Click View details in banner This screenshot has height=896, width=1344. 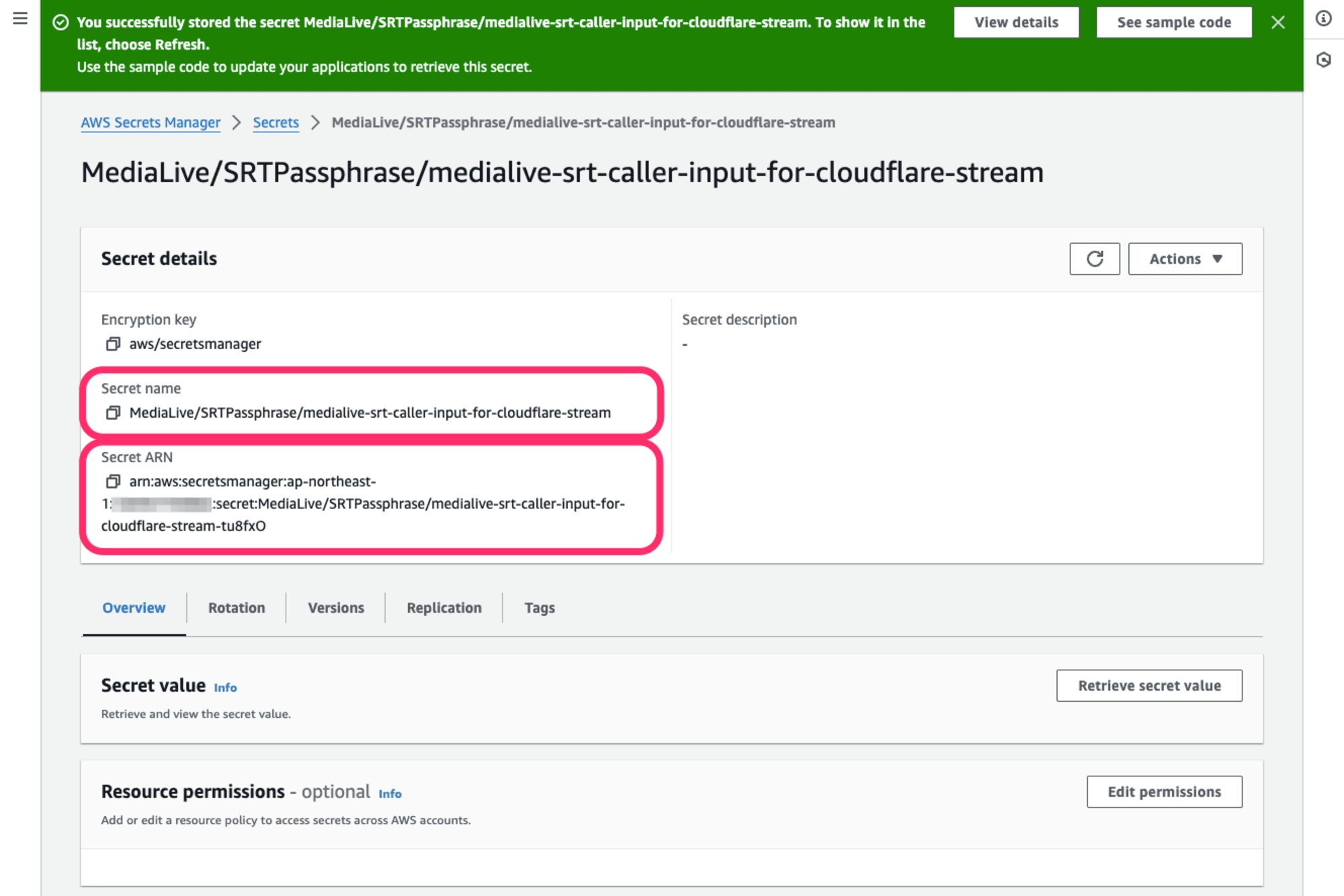tap(1016, 22)
